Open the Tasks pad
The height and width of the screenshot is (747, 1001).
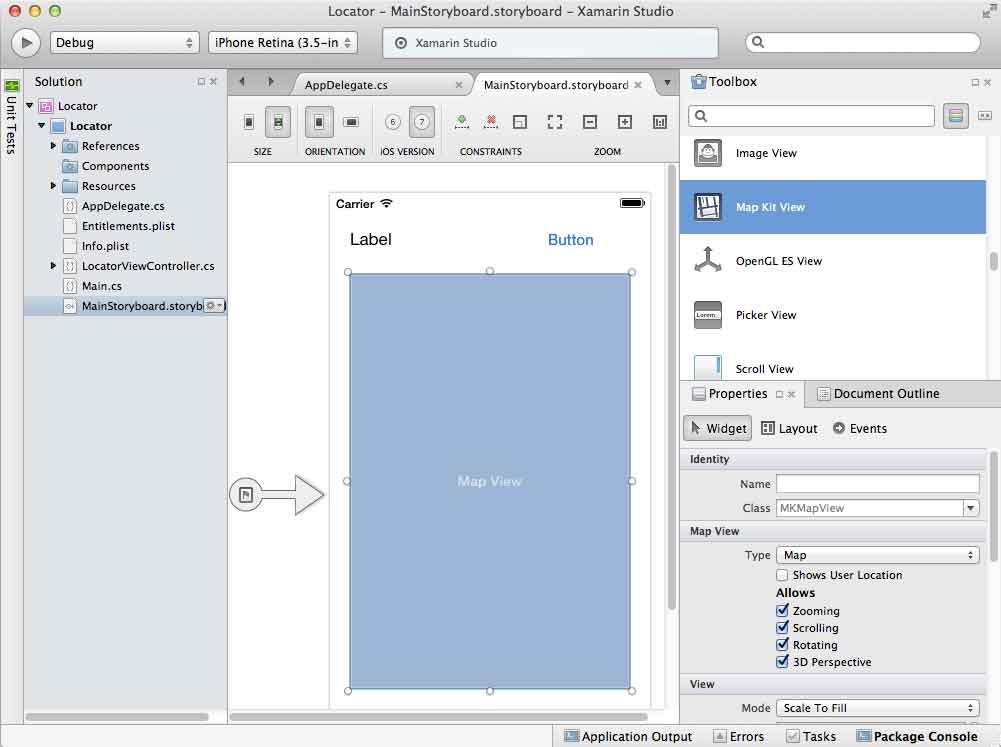(811, 737)
